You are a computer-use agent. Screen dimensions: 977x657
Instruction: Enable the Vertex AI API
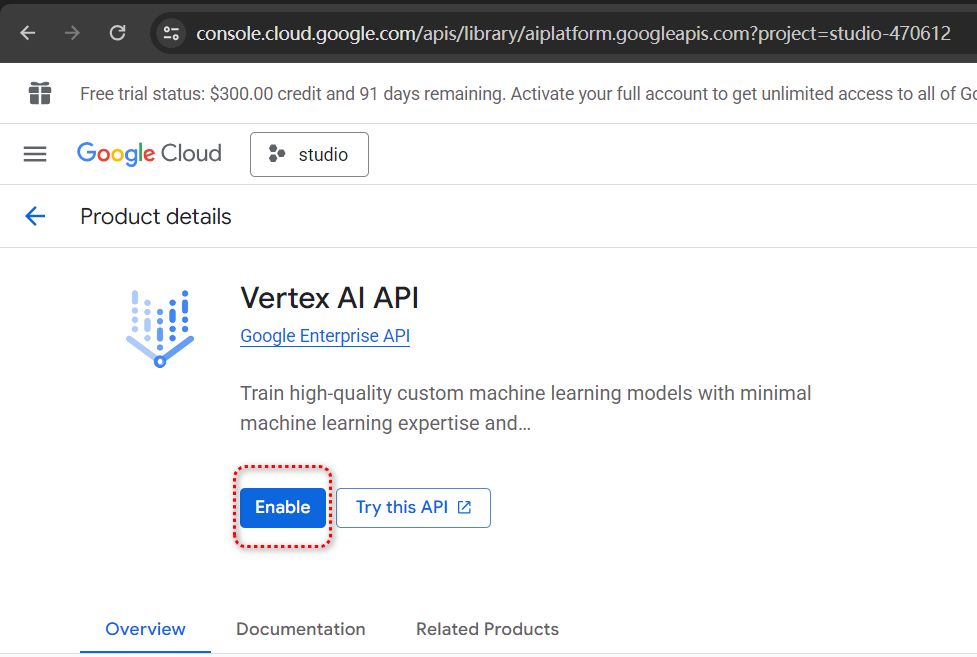coord(283,507)
